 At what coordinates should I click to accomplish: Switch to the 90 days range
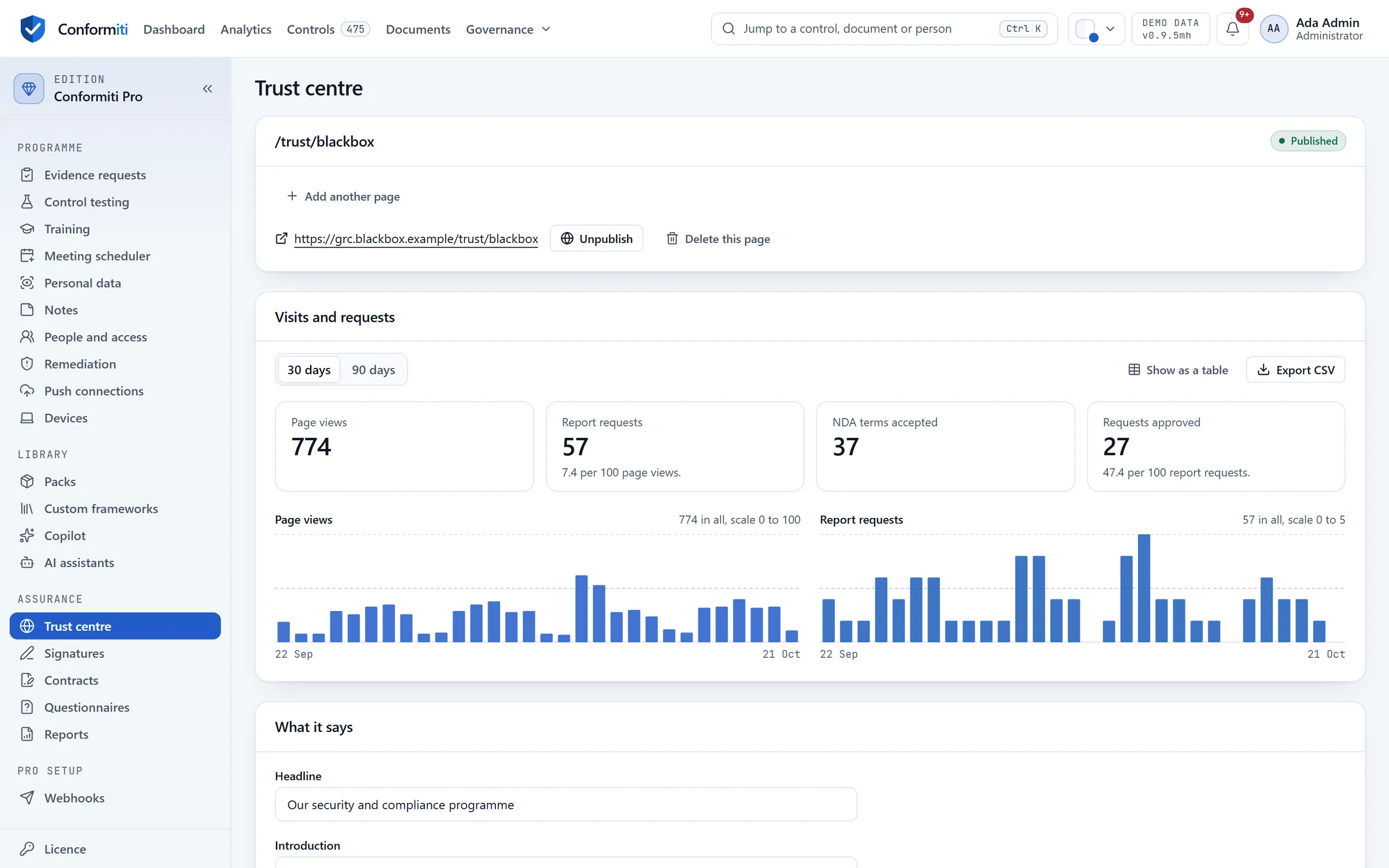pyautogui.click(x=373, y=370)
